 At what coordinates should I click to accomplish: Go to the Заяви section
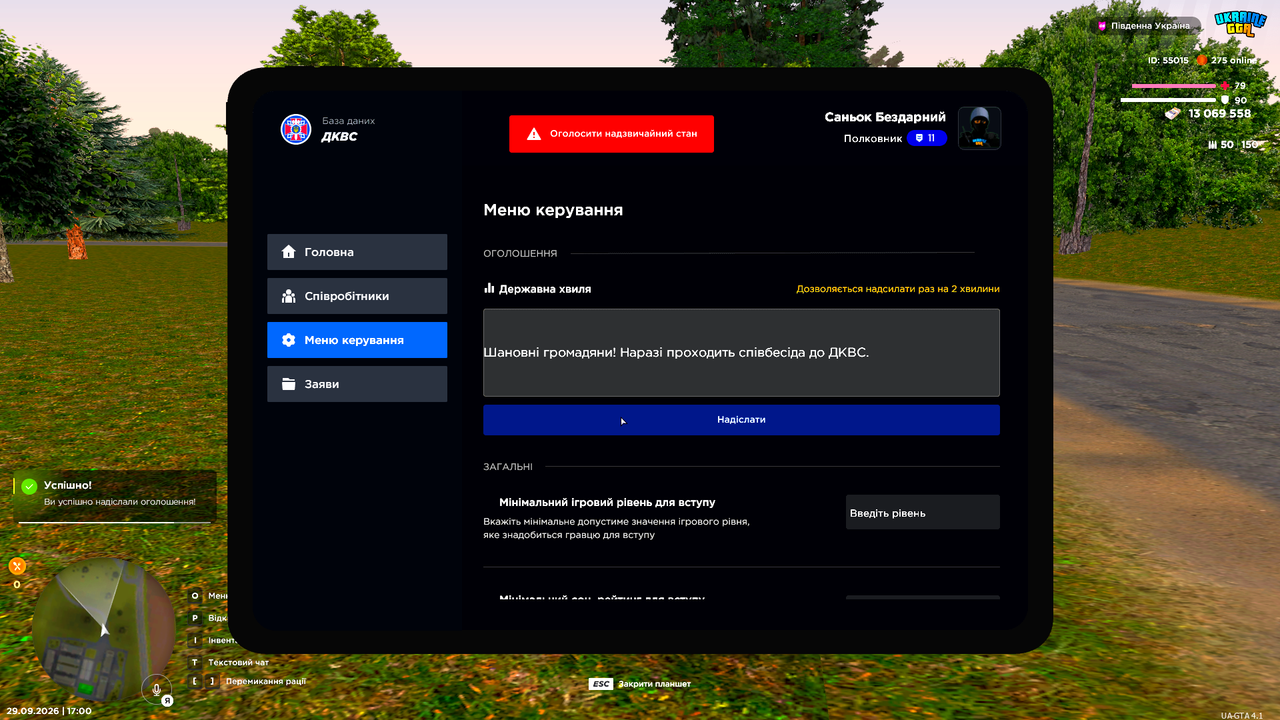point(357,384)
